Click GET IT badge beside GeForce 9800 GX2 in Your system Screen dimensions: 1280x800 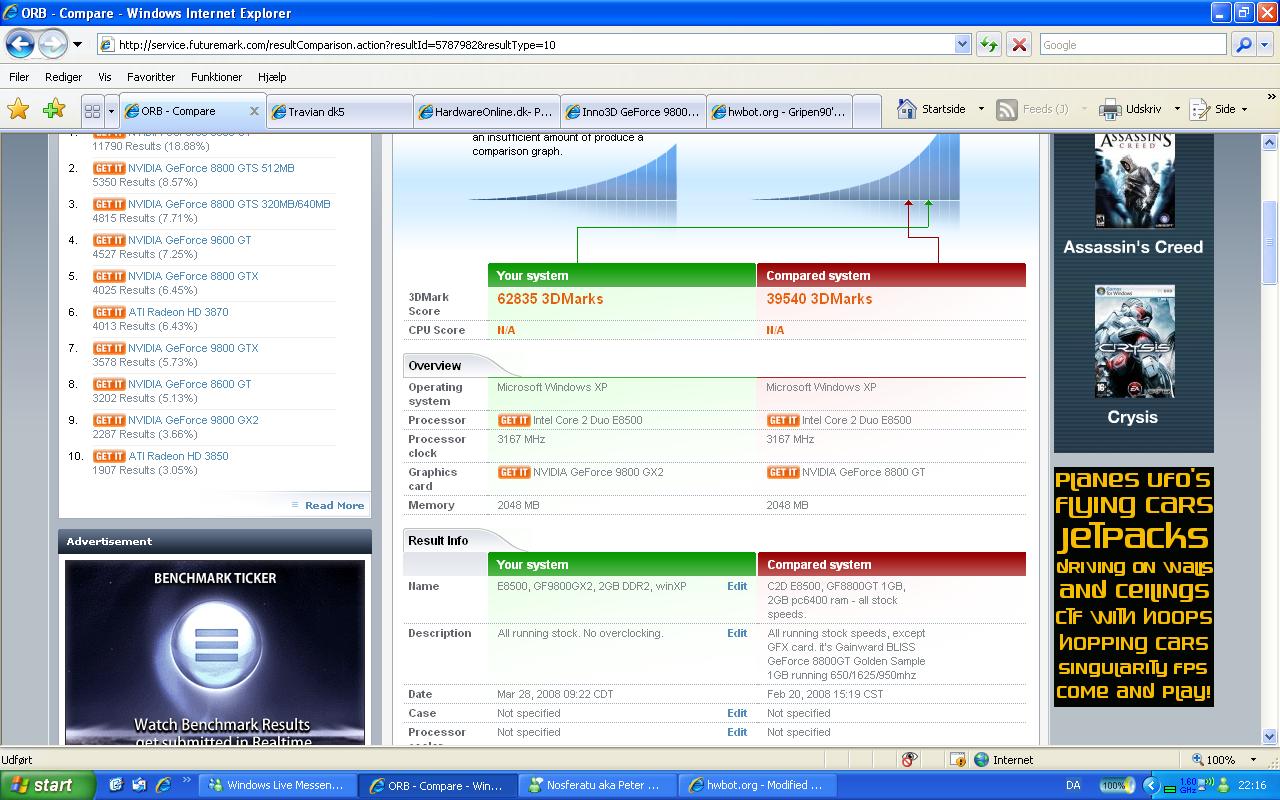(514, 472)
